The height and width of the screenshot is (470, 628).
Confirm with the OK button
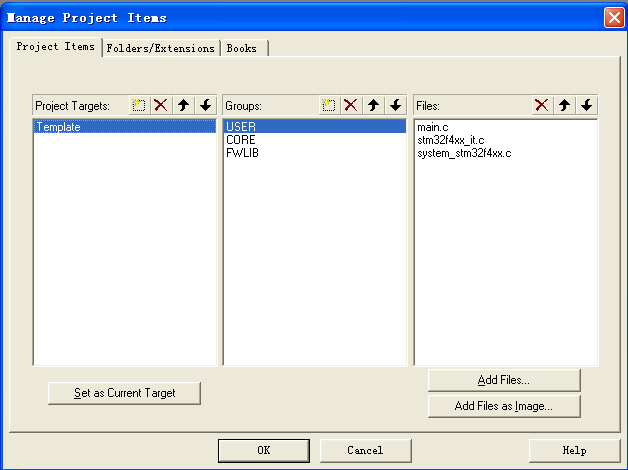tap(264, 450)
